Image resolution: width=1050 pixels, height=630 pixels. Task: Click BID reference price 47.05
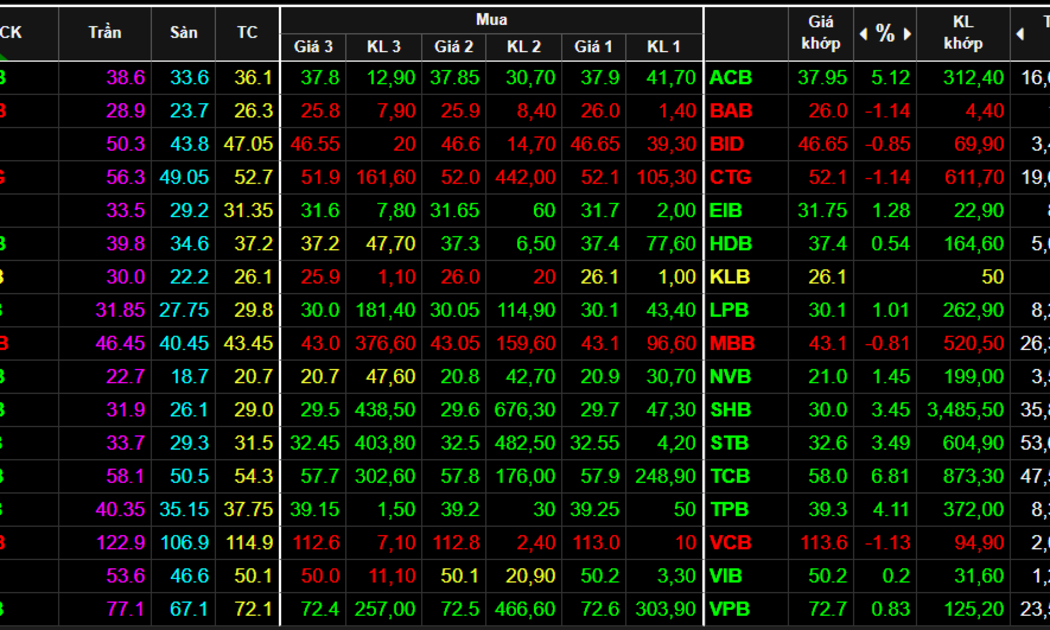coord(248,144)
